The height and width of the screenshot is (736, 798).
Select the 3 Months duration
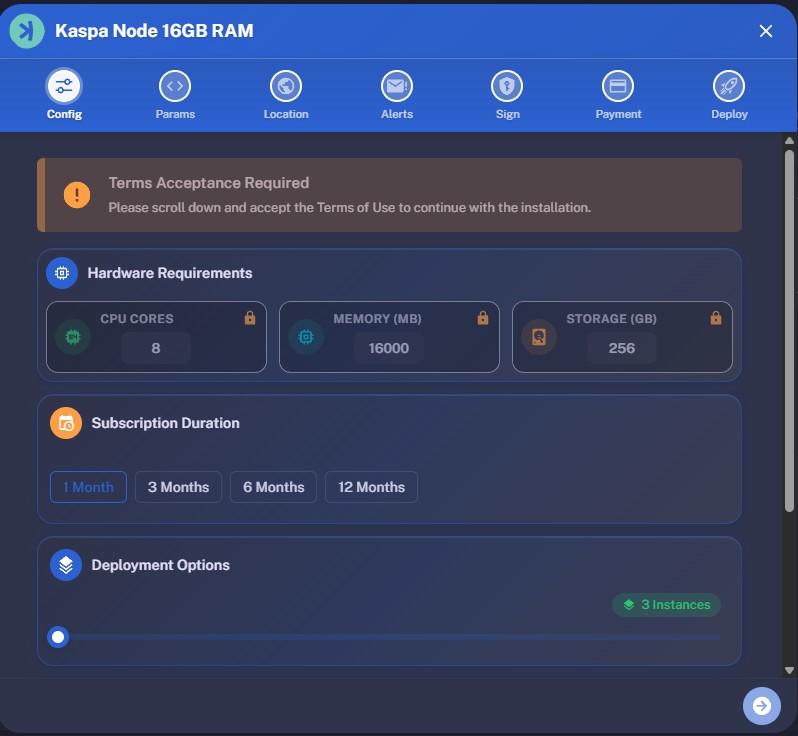click(178, 487)
